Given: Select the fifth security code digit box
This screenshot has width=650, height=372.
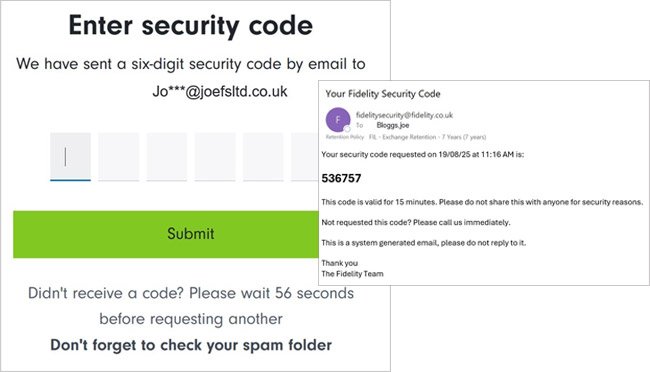Looking at the screenshot, I should 263,157.
